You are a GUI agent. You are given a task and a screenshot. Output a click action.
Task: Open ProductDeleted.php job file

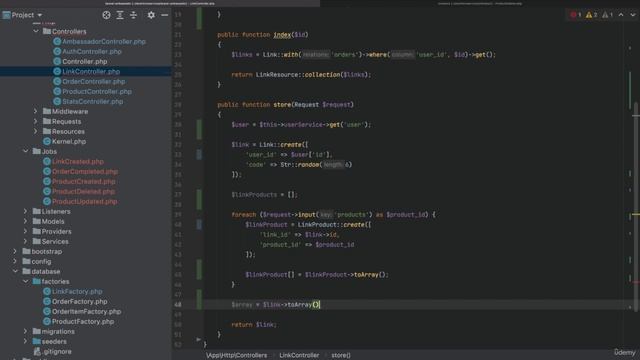click(x=83, y=191)
